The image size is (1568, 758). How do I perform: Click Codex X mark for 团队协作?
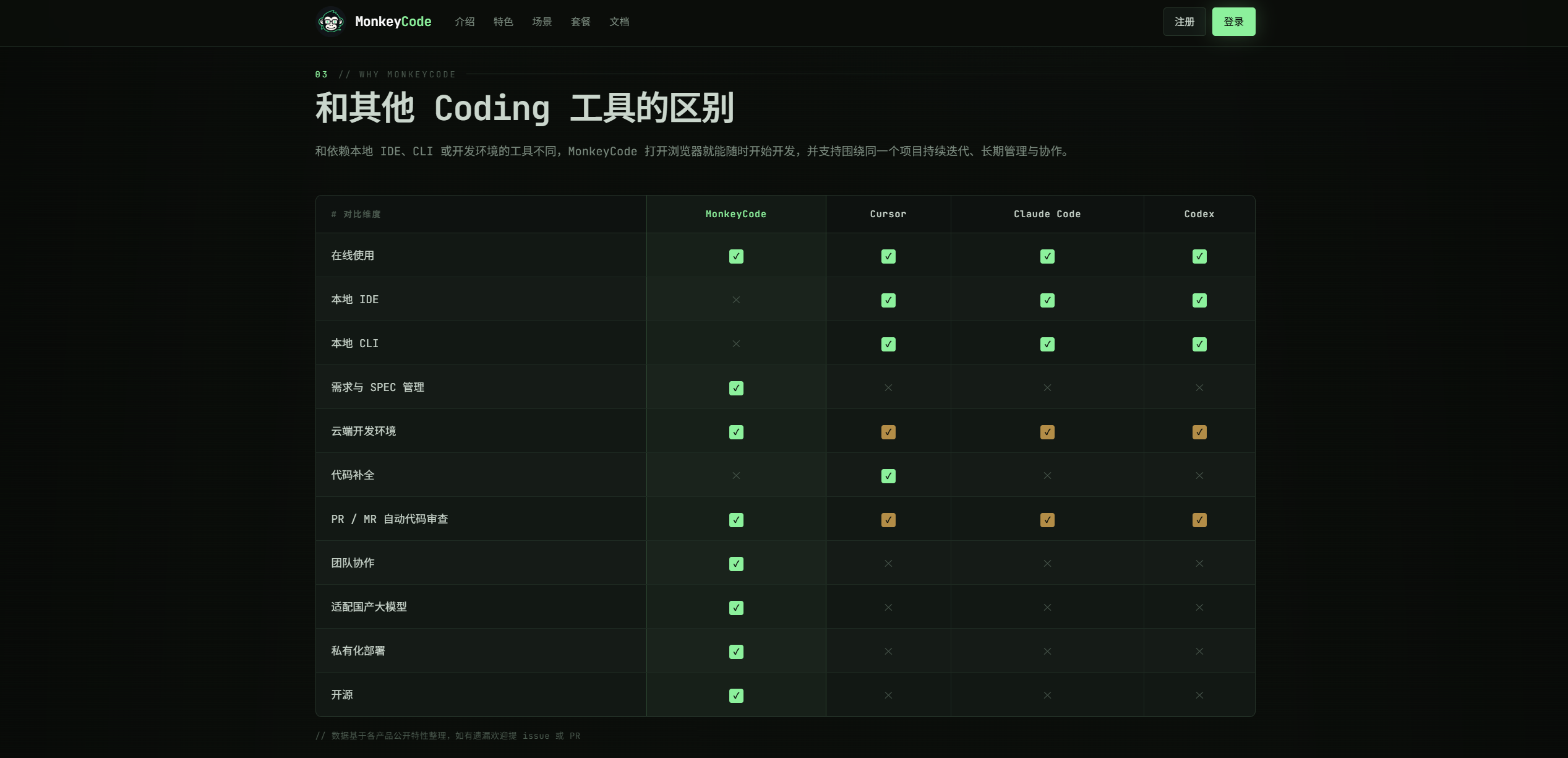(x=1199, y=564)
